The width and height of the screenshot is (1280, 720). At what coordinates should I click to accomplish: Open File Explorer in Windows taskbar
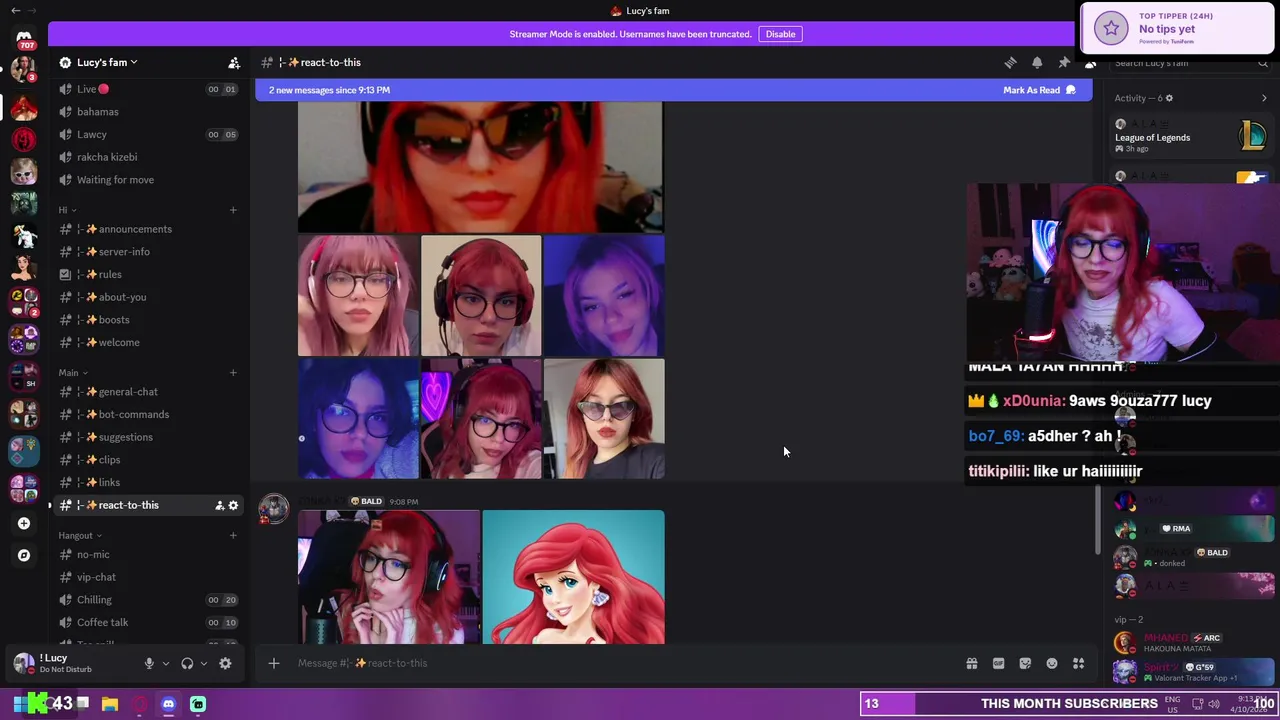pyautogui.click(x=110, y=704)
